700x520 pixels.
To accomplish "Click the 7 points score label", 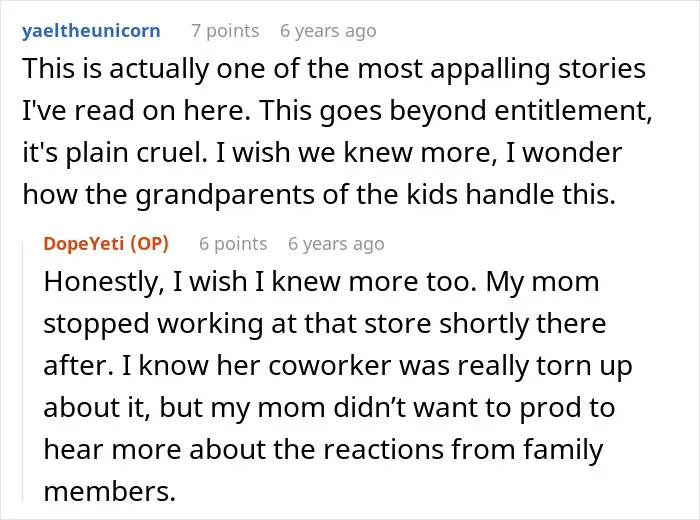I will [225, 31].
